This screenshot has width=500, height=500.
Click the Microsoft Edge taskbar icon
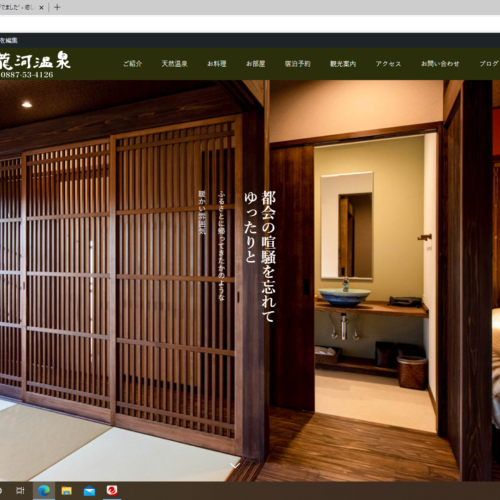click(44, 491)
